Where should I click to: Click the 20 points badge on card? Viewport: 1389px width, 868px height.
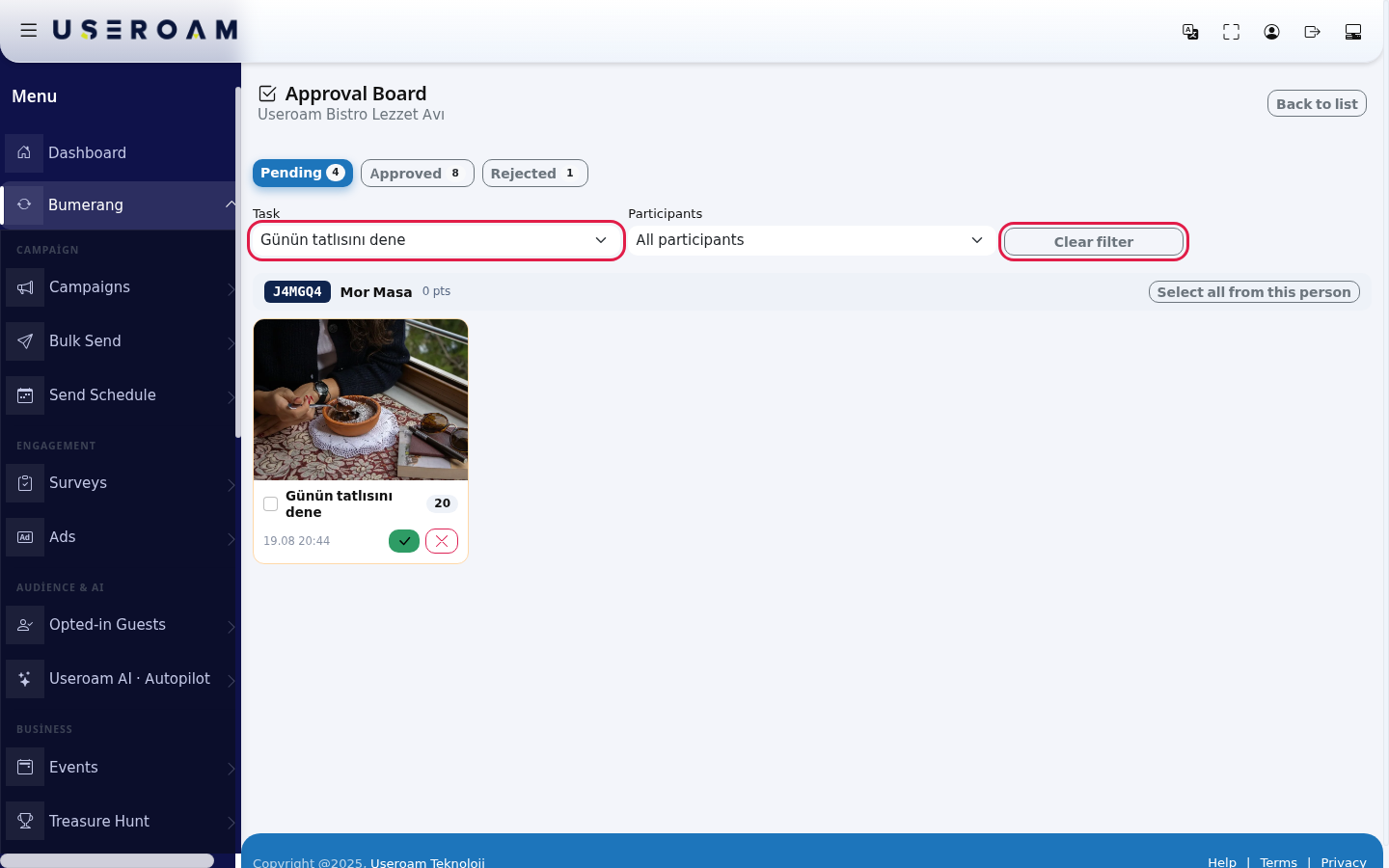(x=443, y=503)
